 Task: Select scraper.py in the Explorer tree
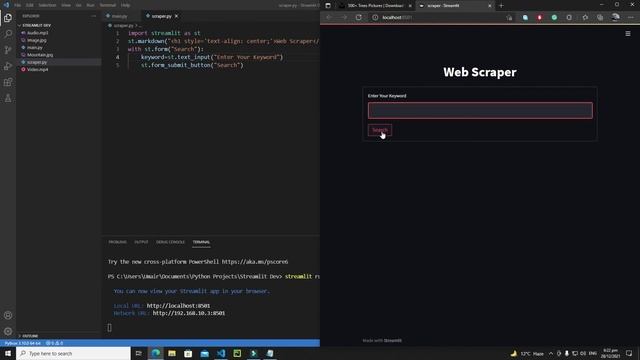coord(37,62)
